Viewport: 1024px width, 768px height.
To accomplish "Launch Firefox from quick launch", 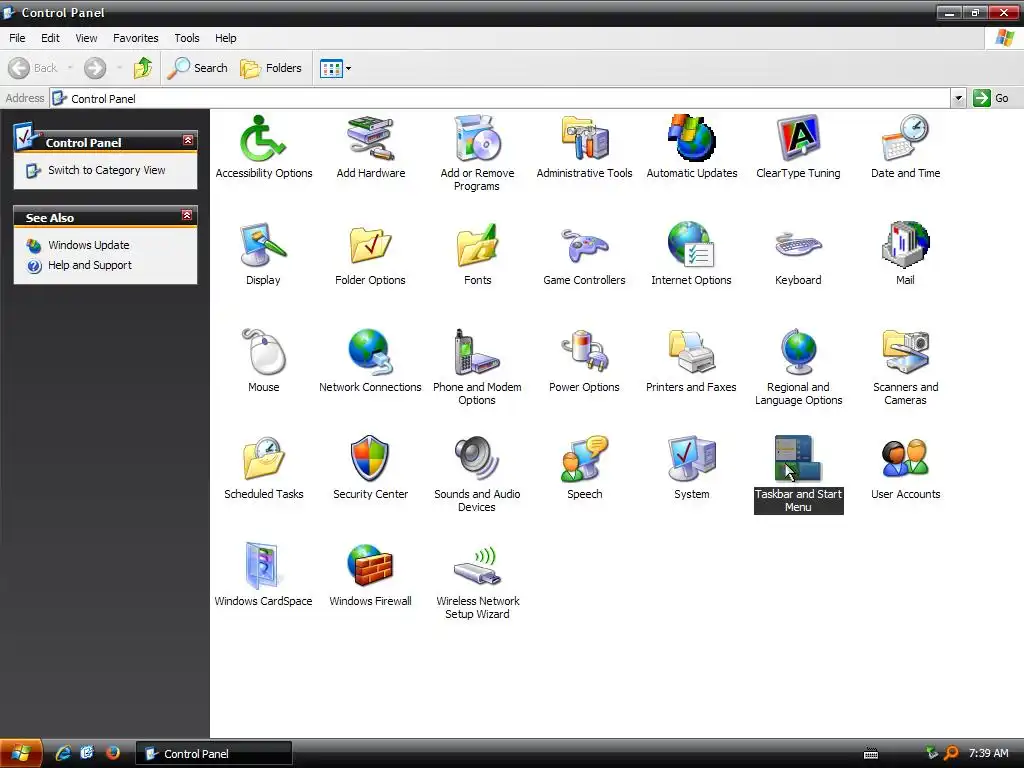I will click(113, 753).
